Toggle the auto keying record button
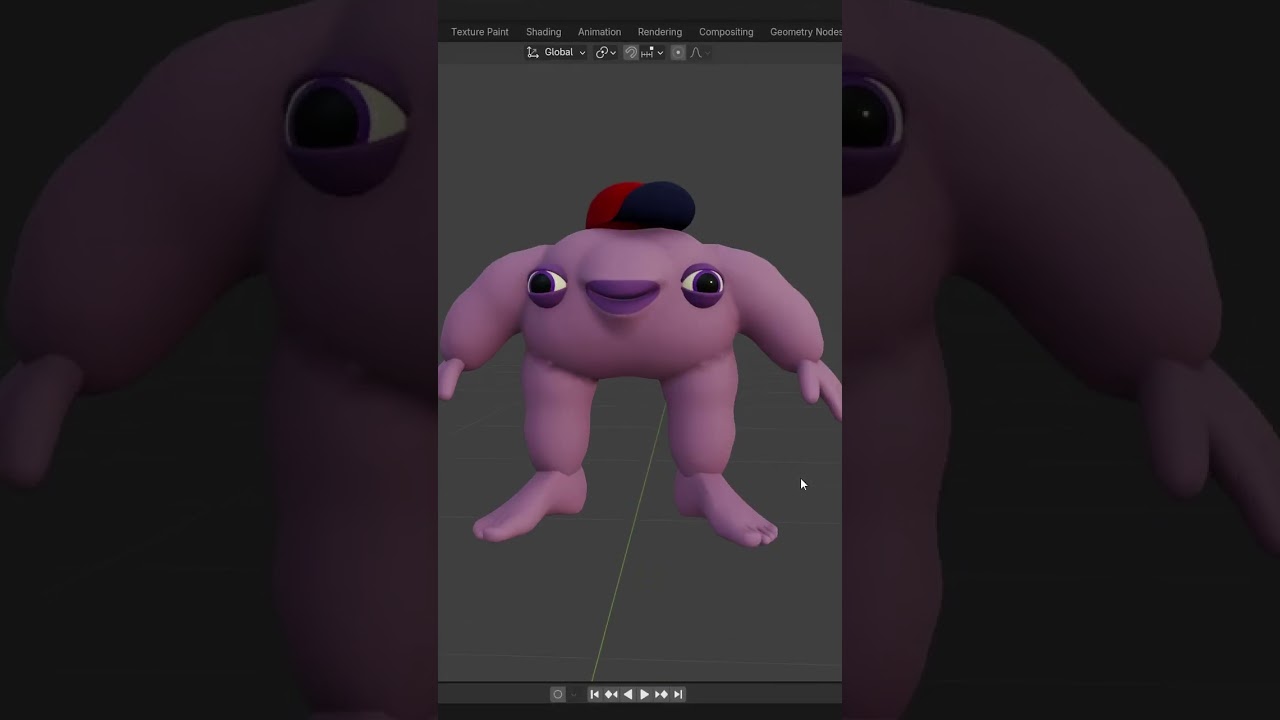Image resolution: width=1280 pixels, height=720 pixels. [558, 694]
